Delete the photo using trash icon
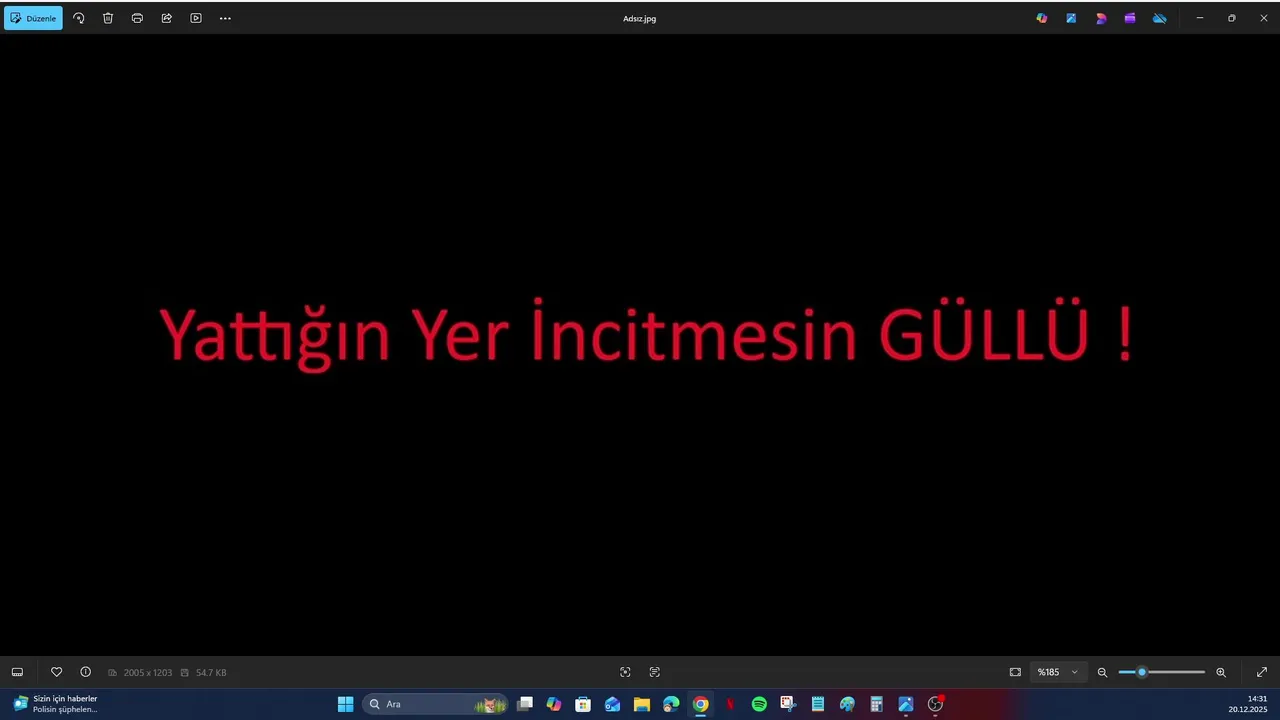The width and height of the screenshot is (1280, 720). [108, 18]
